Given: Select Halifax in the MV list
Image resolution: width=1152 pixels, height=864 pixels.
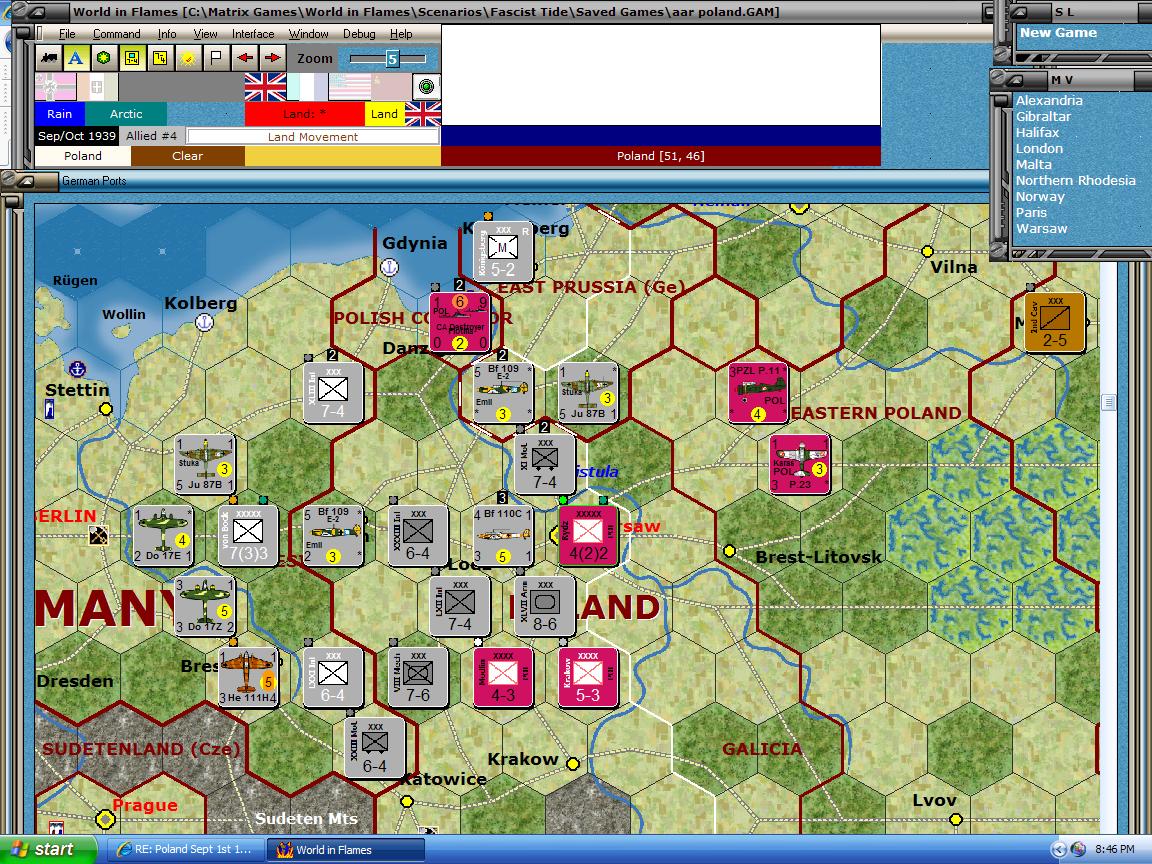Looking at the screenshot, I should pos(1037,132).
